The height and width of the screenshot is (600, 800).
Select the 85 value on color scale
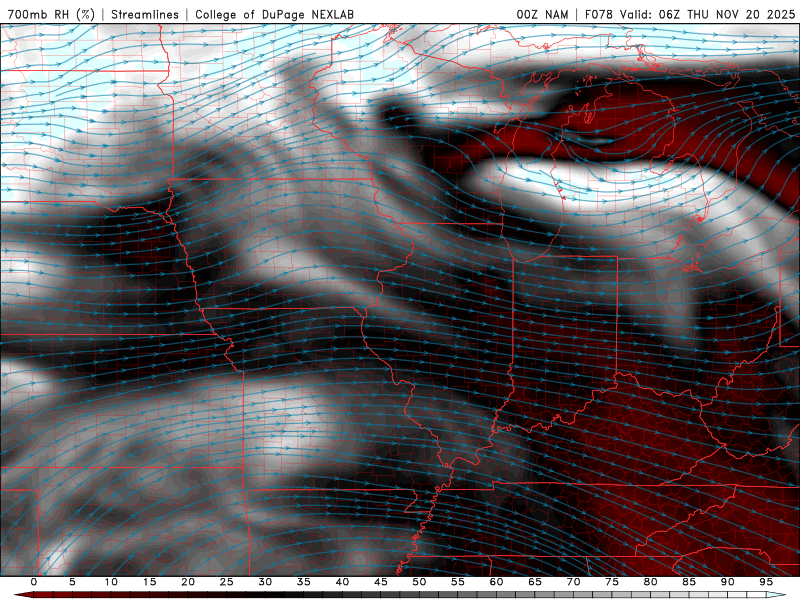[x=689, y=582]
